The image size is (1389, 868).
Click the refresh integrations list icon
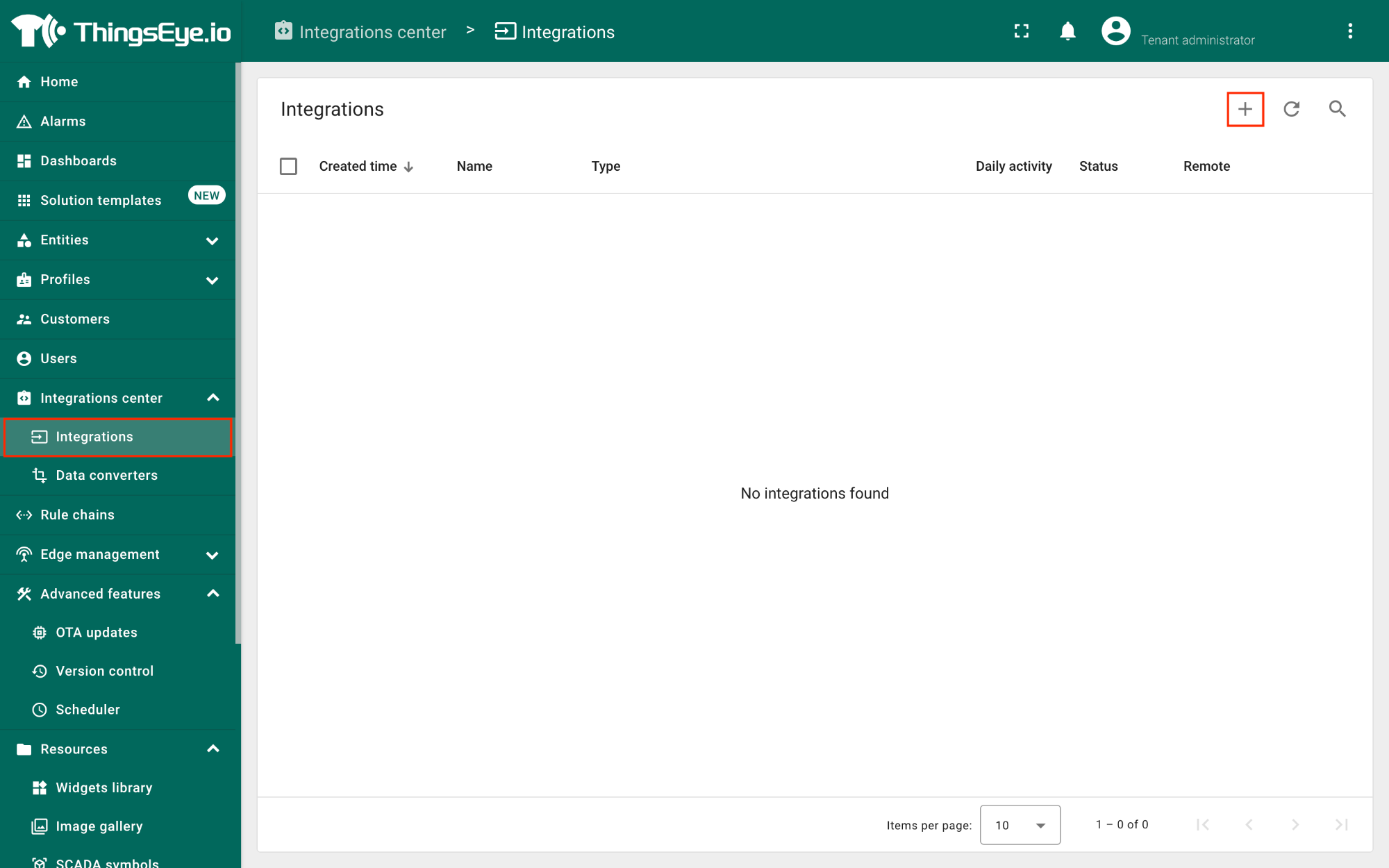pos(1292,108)
